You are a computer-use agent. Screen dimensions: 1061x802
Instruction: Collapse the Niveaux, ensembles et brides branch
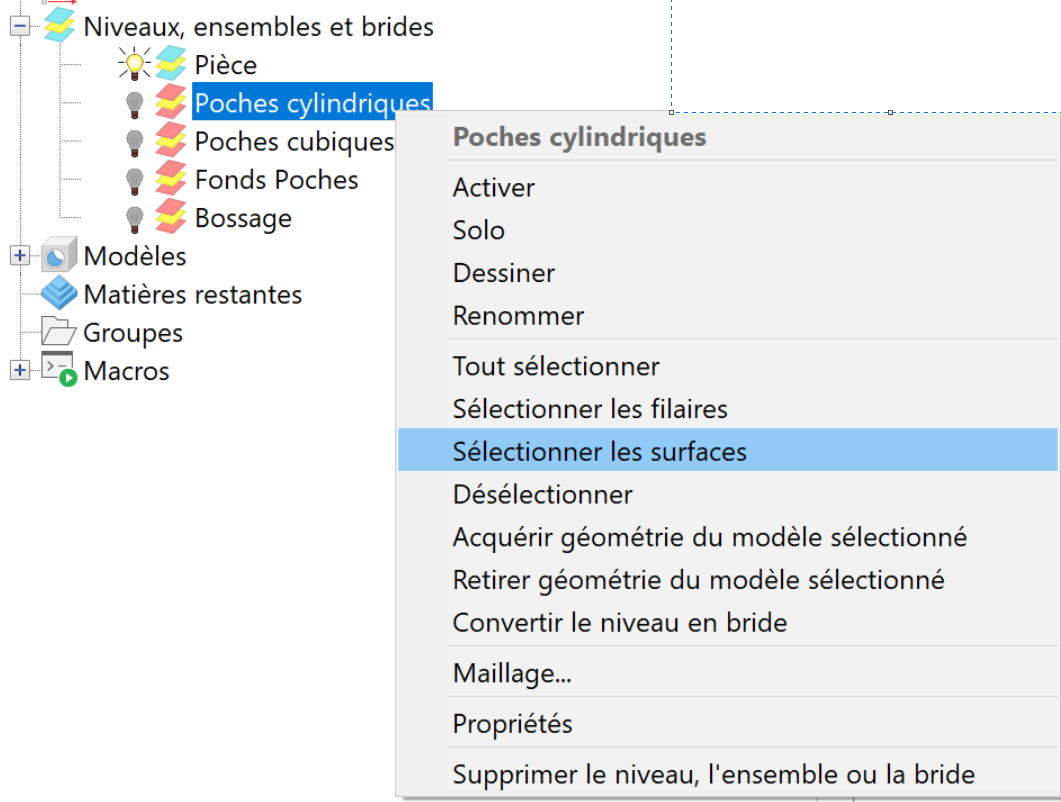(19, 26)
